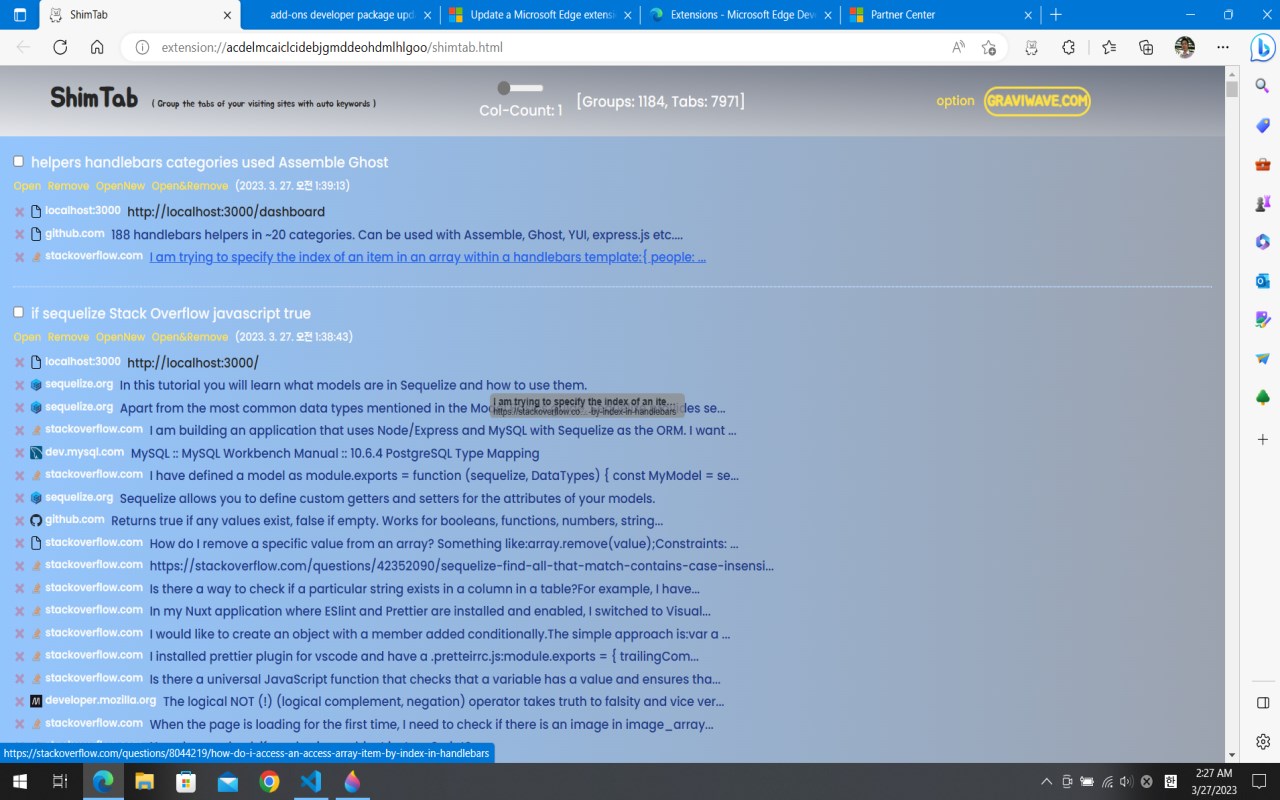Open Favorites star list icon
Image resolution: width=1280 pixels, height=800 pixels.
(x=1108, y=47)
